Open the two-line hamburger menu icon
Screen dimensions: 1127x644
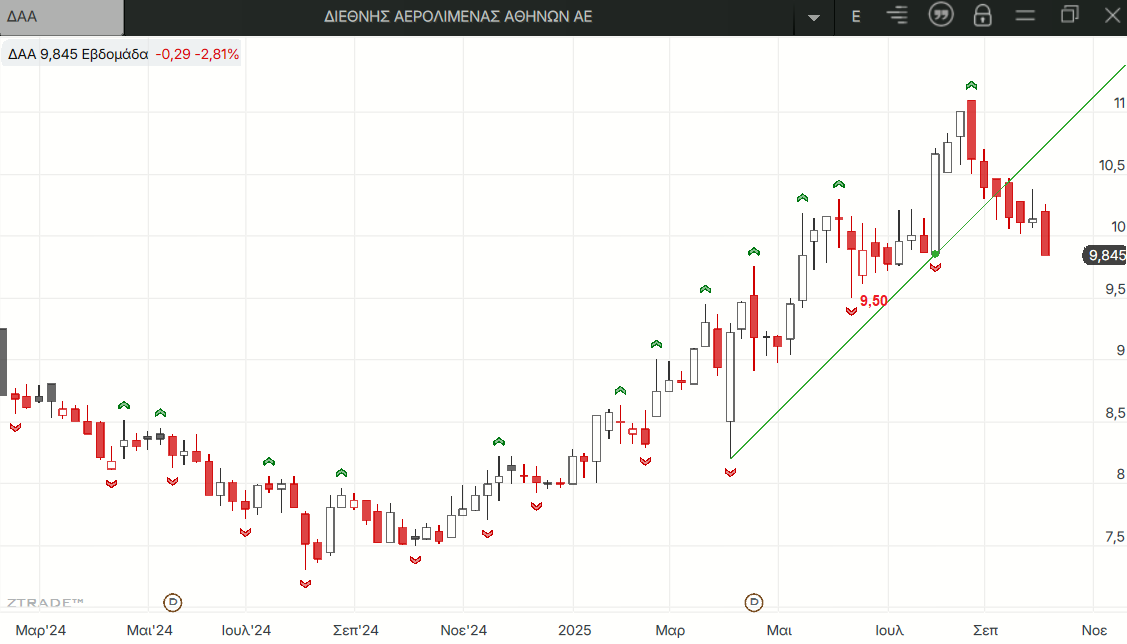pos(1025,16)
